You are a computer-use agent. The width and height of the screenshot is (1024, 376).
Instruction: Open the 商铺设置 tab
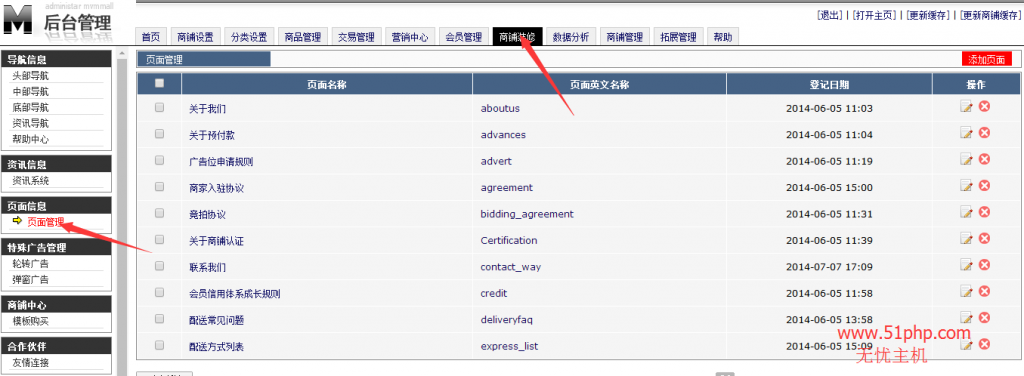[195, 37]
